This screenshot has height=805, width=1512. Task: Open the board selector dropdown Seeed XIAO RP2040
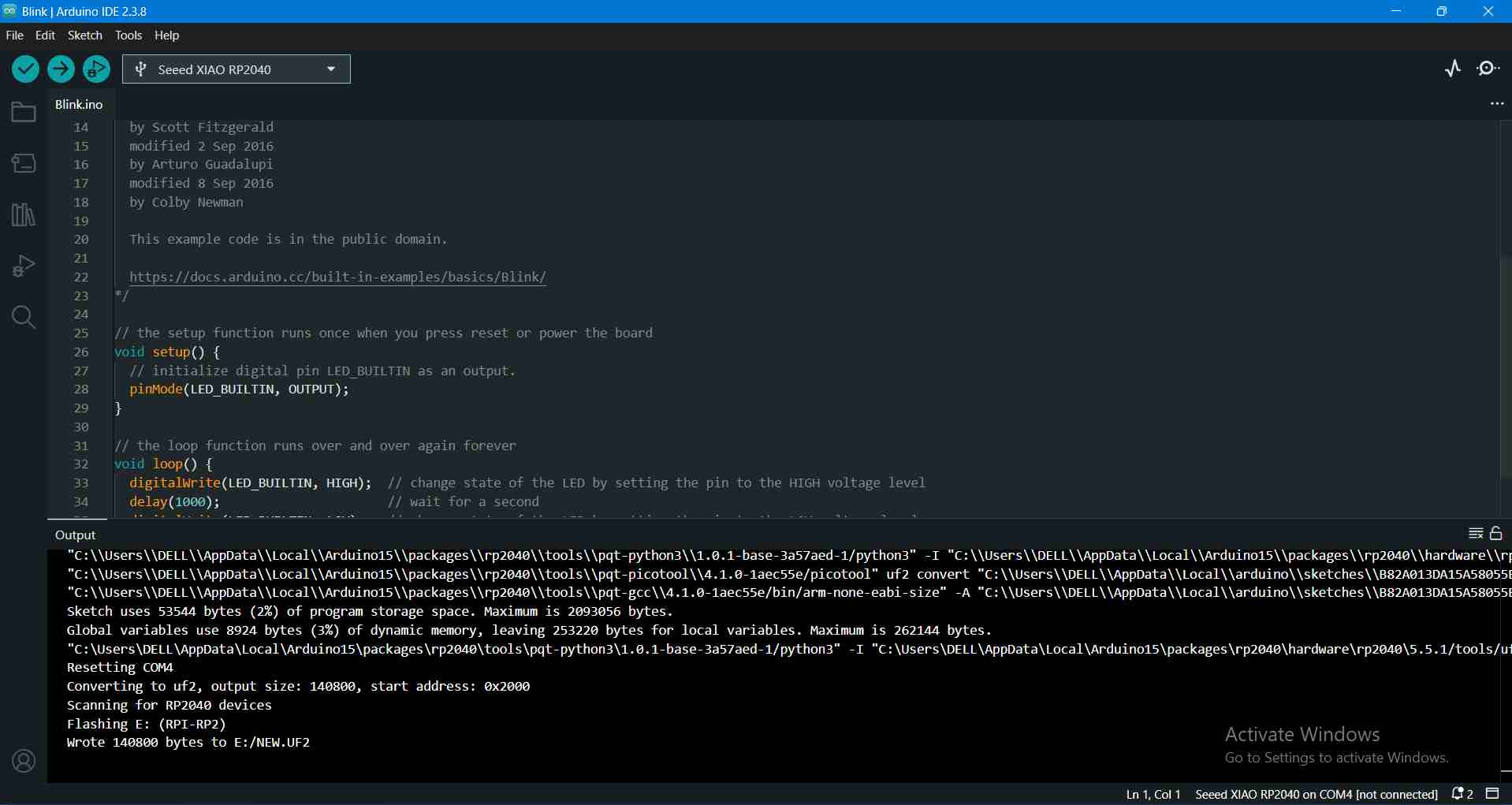[x=236, y=69]
